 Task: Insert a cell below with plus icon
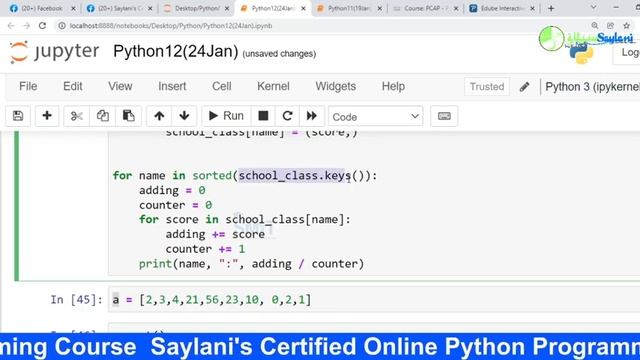point(47,116)
